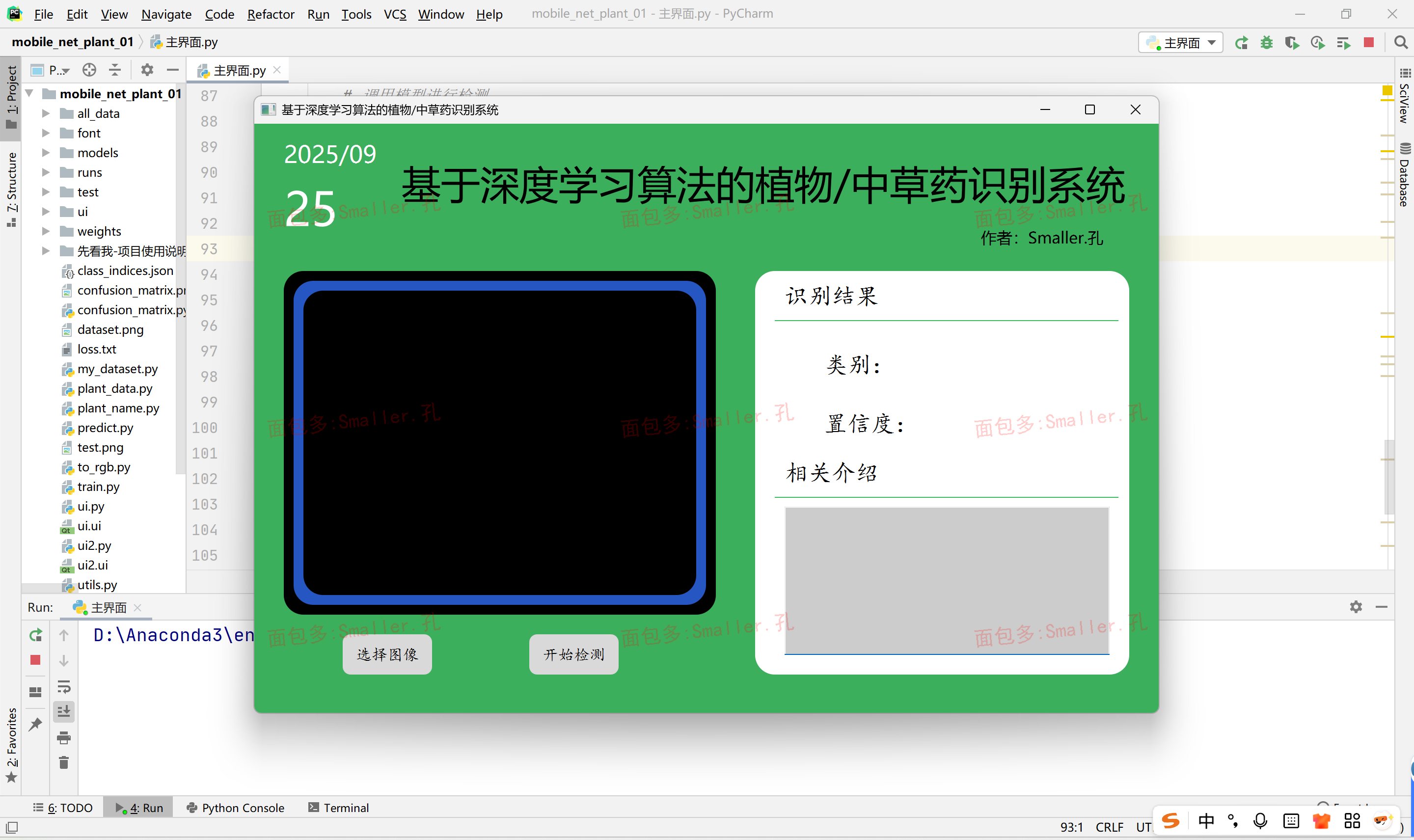Viewport: 1414px width, 840px height.
Task: Click line number 93 in the gutter
Action: (x=208, y=248)
